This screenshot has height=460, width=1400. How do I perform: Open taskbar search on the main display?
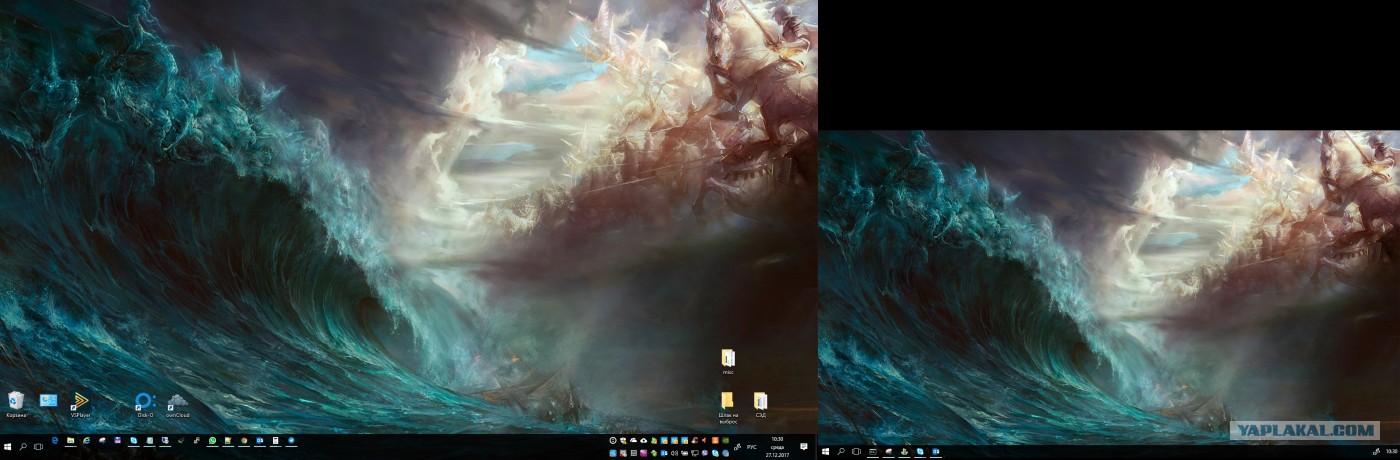(23, 446)
